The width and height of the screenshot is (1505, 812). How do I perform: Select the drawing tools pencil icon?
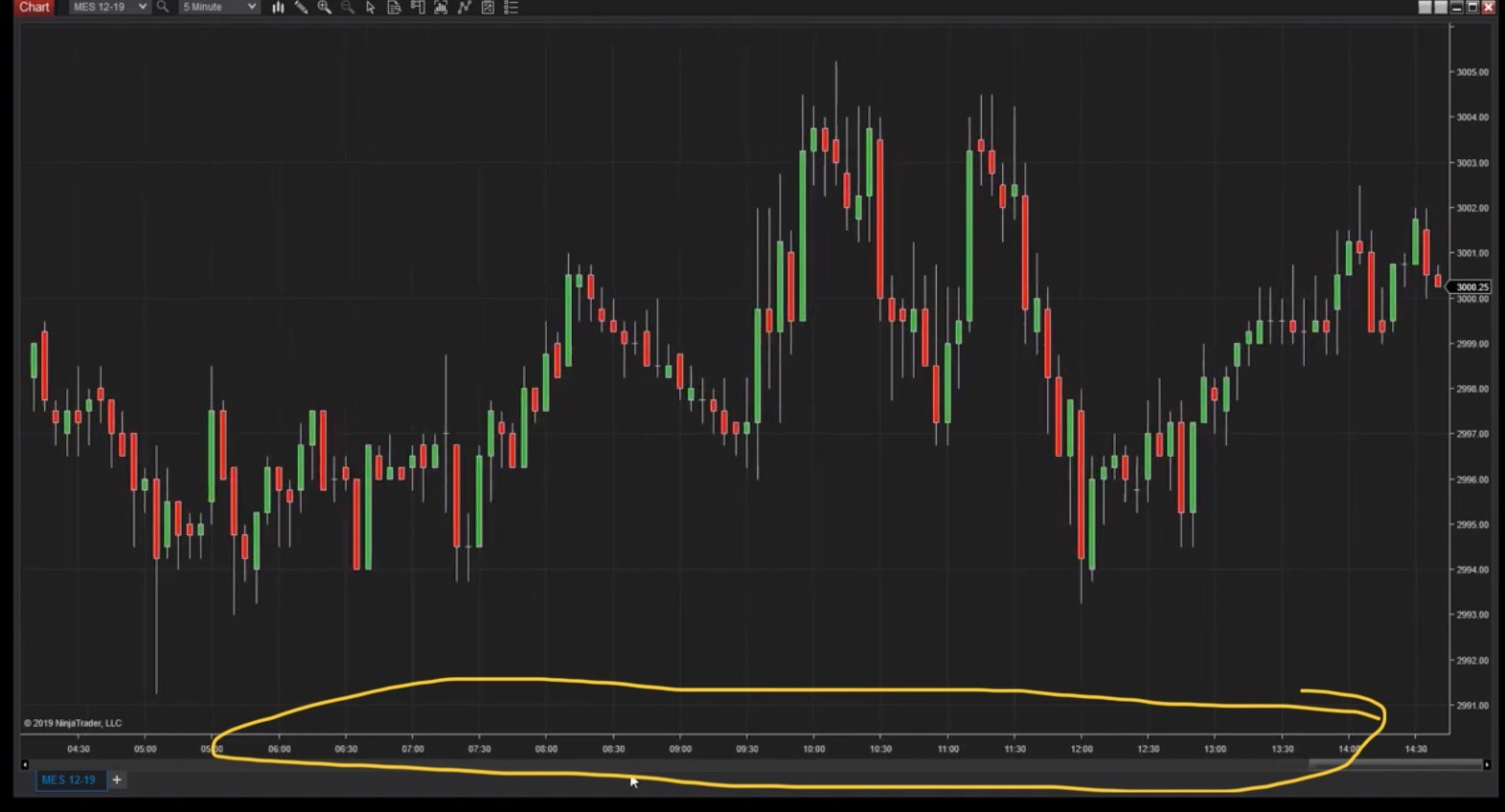click(x=301, y=7)
